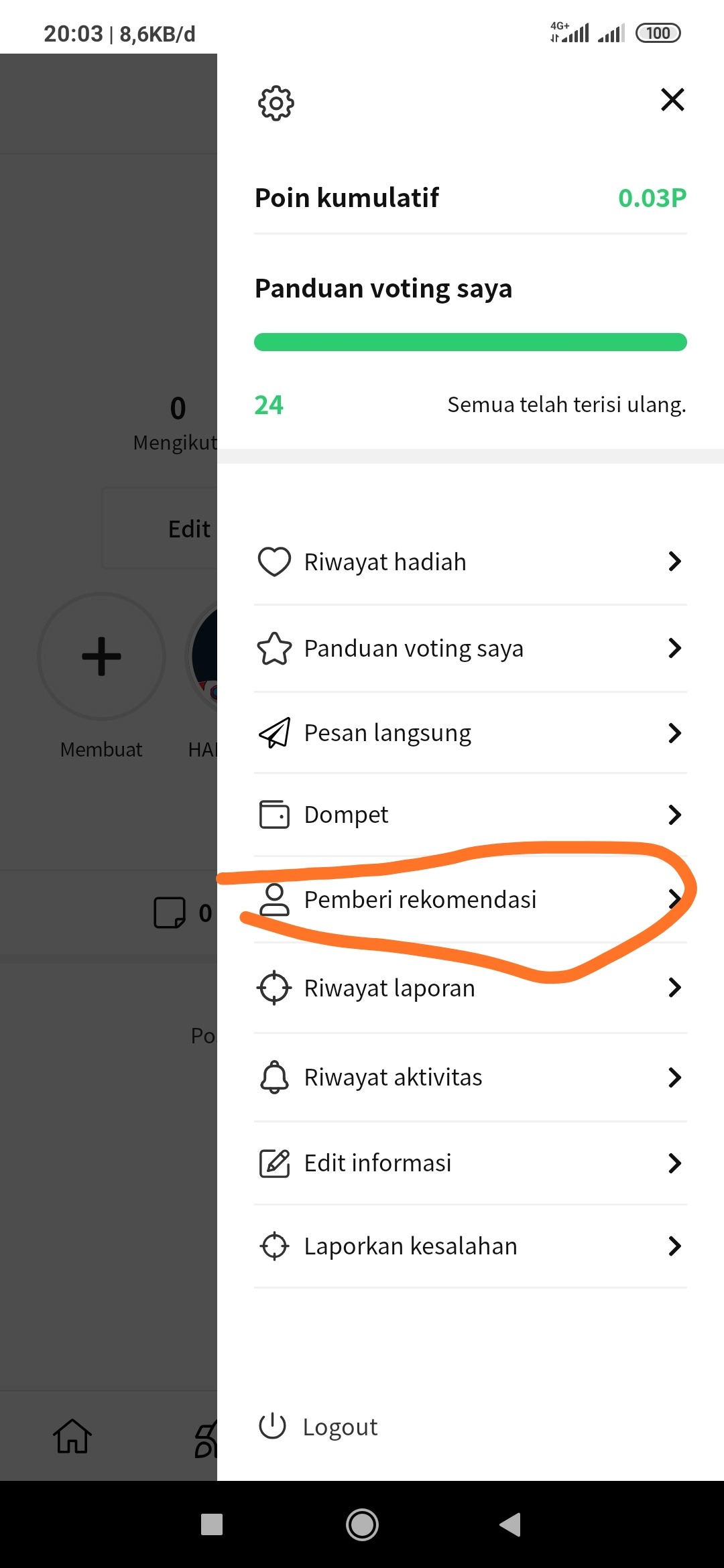Expand Laporkan kesalahan chevron arrow
Viewport: 724px width, 1568px height.
674,1246
